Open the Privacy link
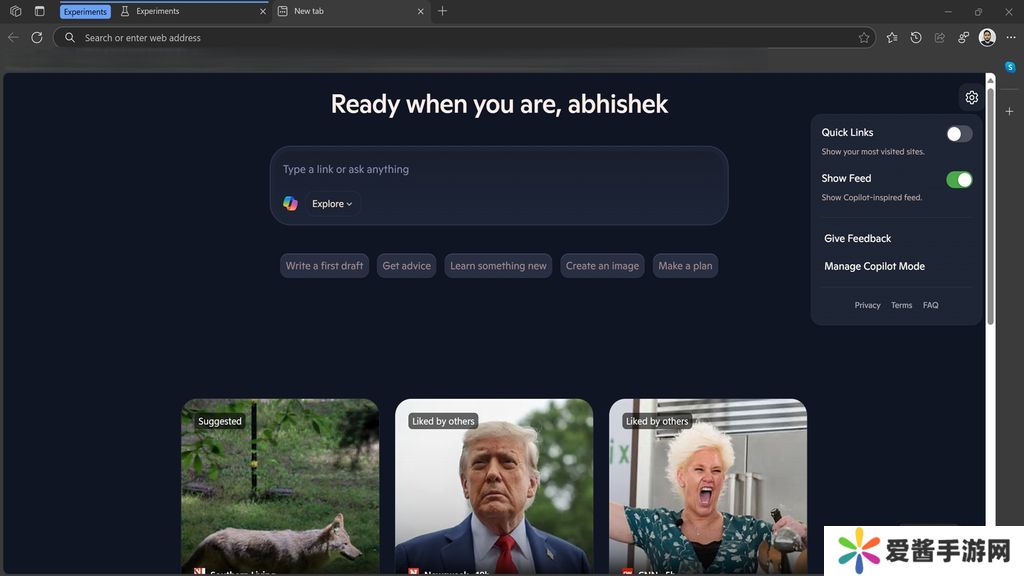Image resolution: width=1024 pixels, height=576 pixels. point(867,305)
